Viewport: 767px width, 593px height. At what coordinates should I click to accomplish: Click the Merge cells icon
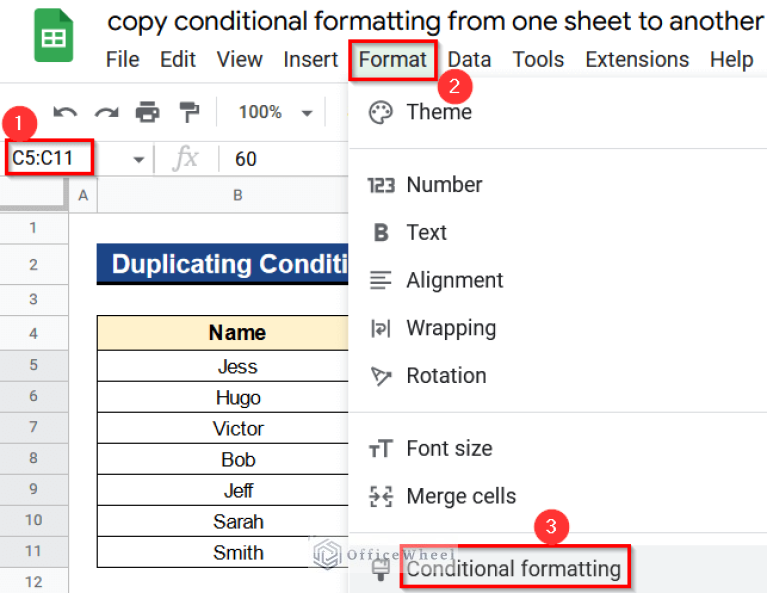(x=380, y=496)
